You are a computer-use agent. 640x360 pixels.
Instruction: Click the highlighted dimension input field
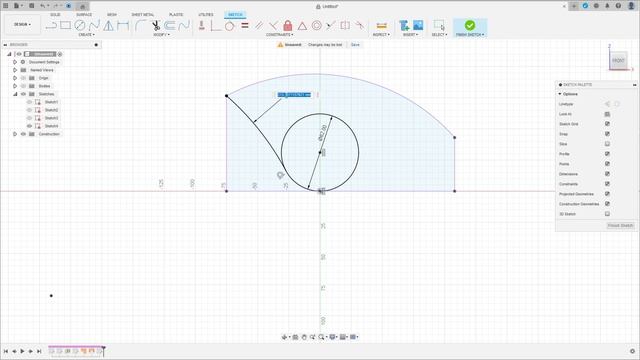coord(294,95)
